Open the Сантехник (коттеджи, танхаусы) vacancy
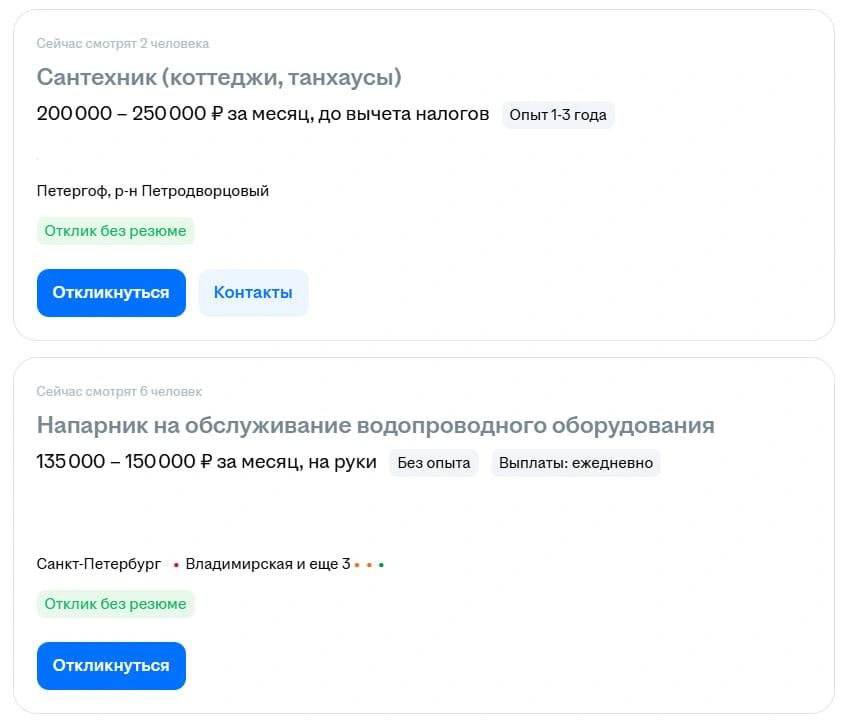 [219, 77]
